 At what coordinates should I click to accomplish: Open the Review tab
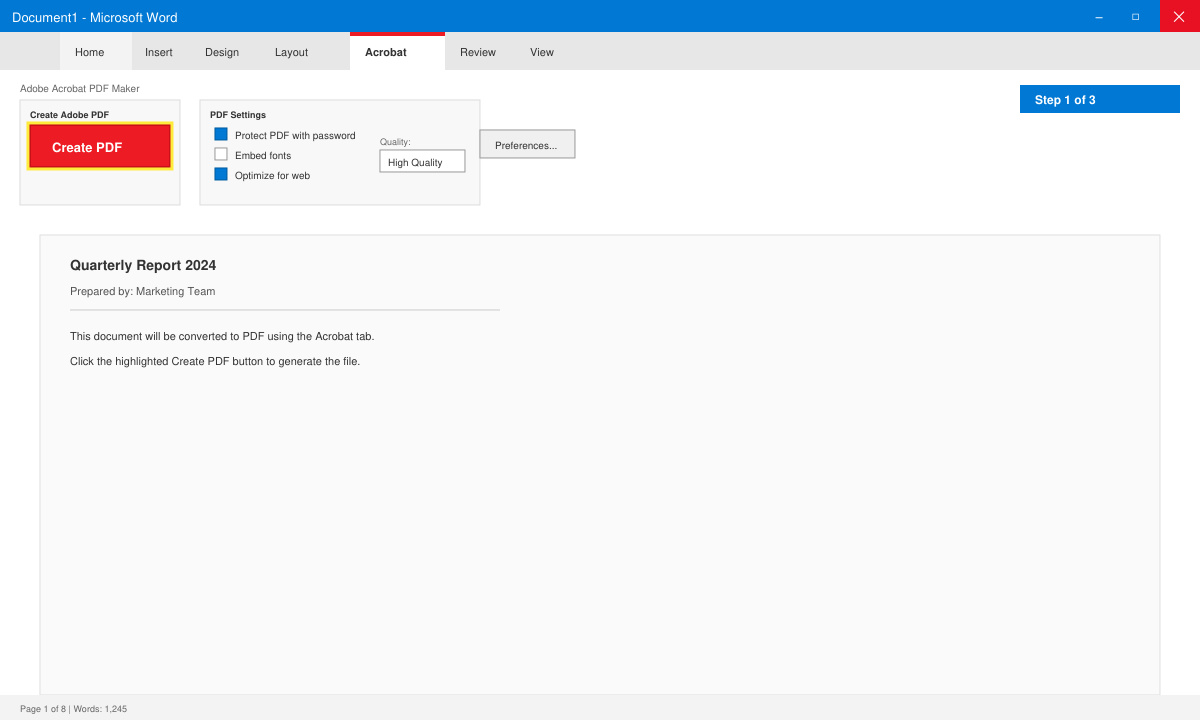(478, 52)
